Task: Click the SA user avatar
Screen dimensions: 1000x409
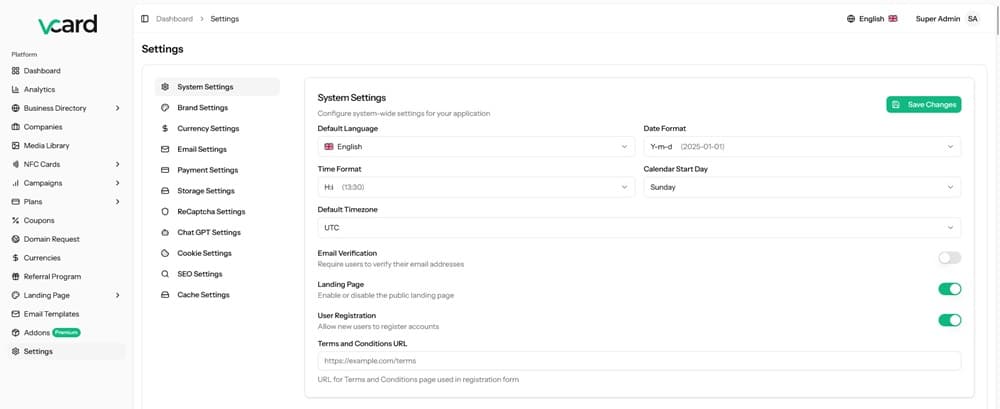Action: pyautogui.click(x=972, y=19)
